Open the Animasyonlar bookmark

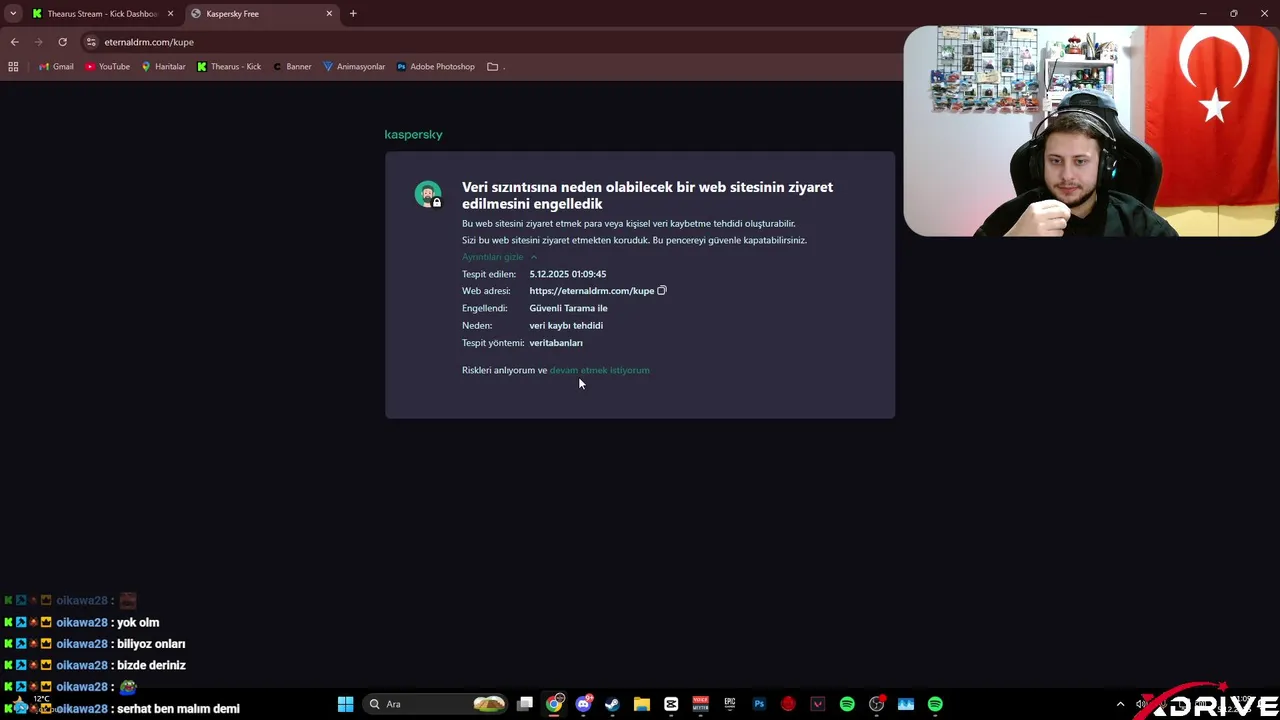(354, 67)
